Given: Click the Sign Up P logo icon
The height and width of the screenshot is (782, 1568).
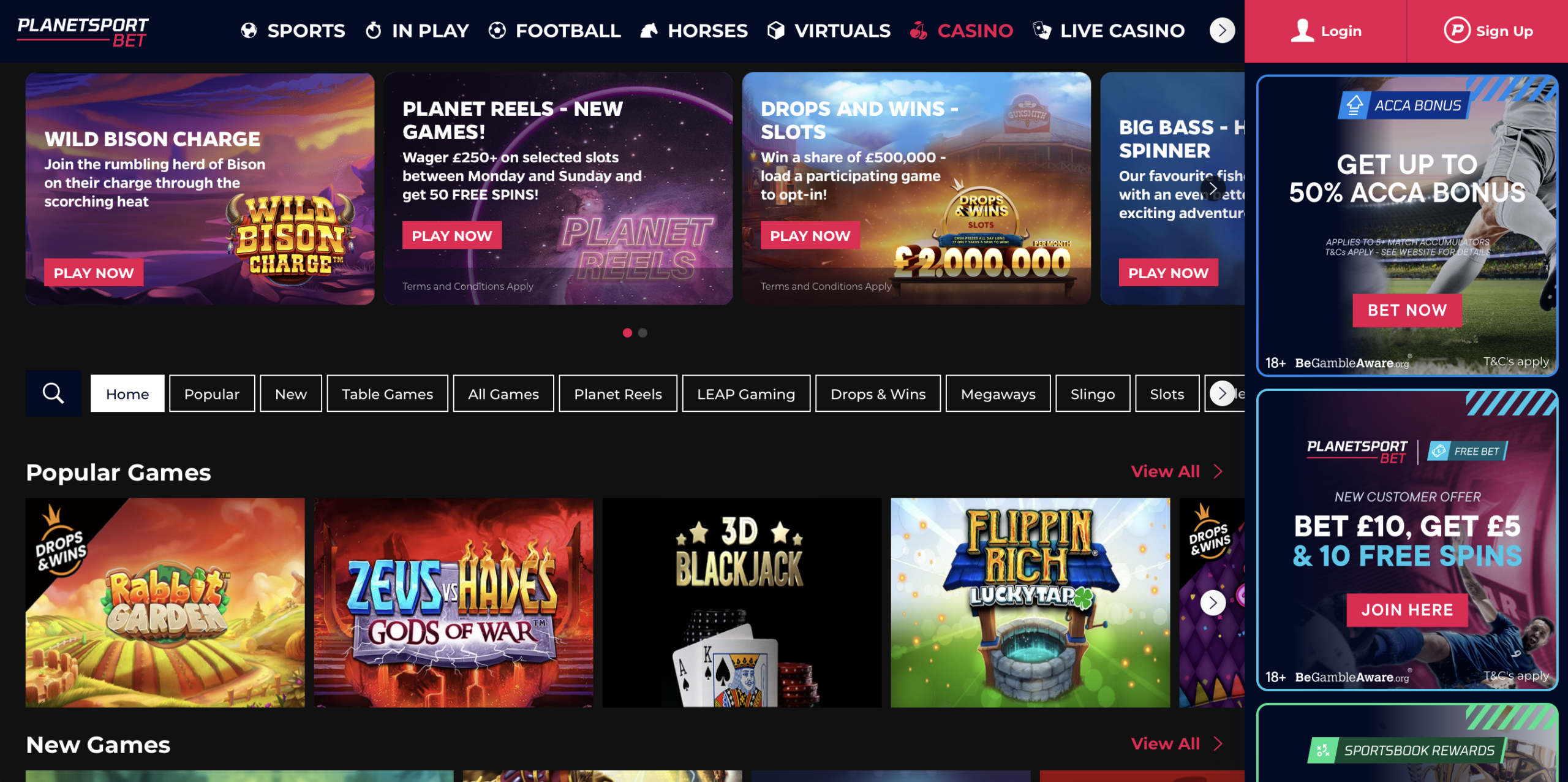Looking at the screenshot, I should pos(1457,30).
